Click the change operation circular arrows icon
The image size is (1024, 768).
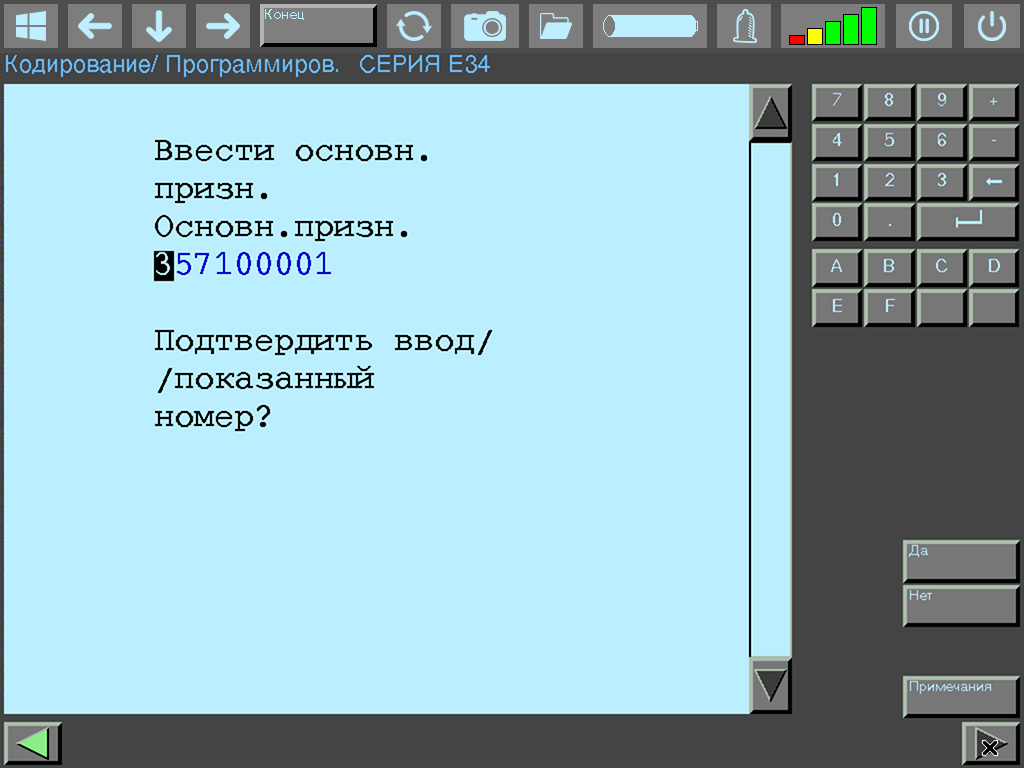point(414,26)
